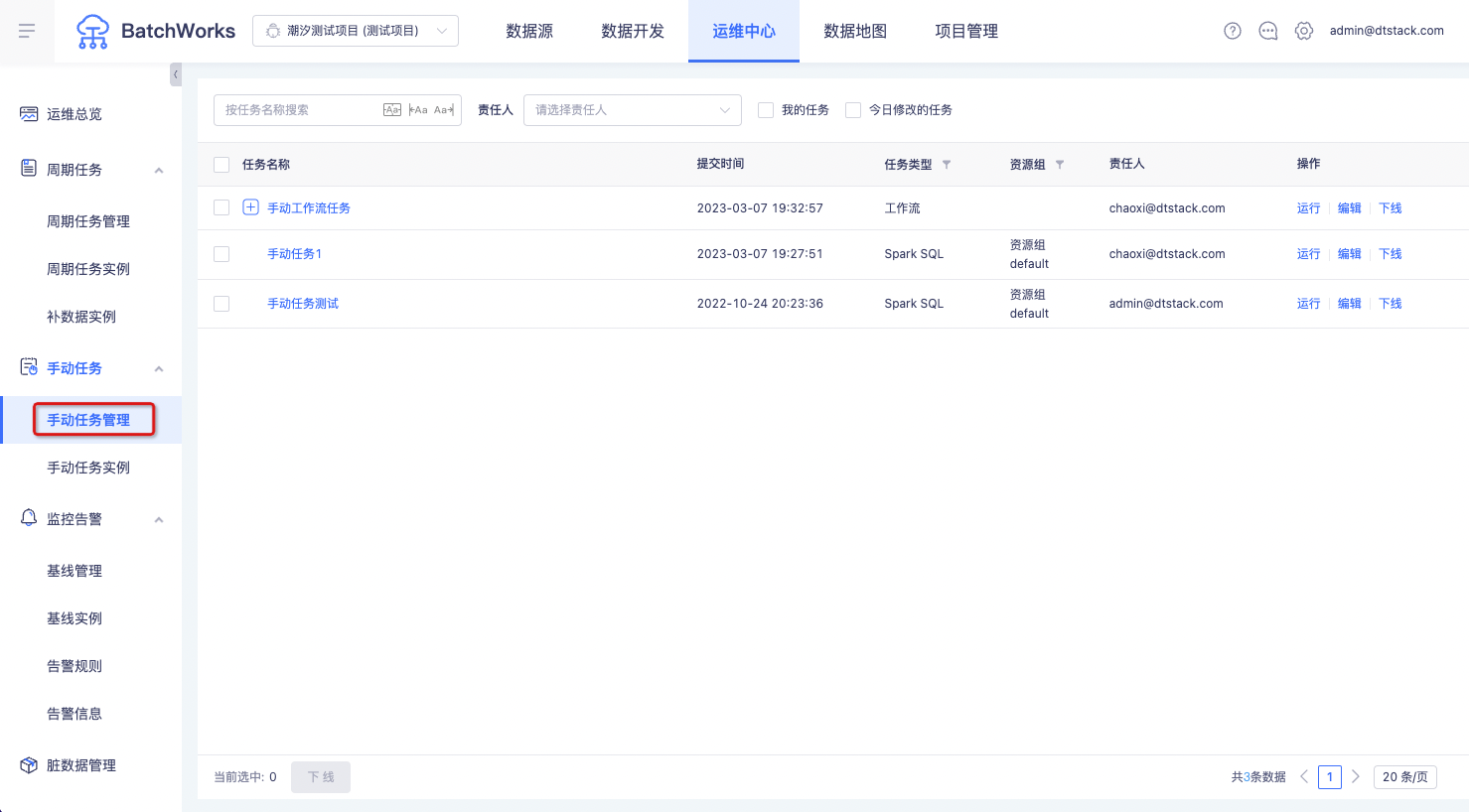Collapse the 监控告警 menu chevron
Image resolution: width=1469 pixels, height=812 pixels.
pos(159,520)
